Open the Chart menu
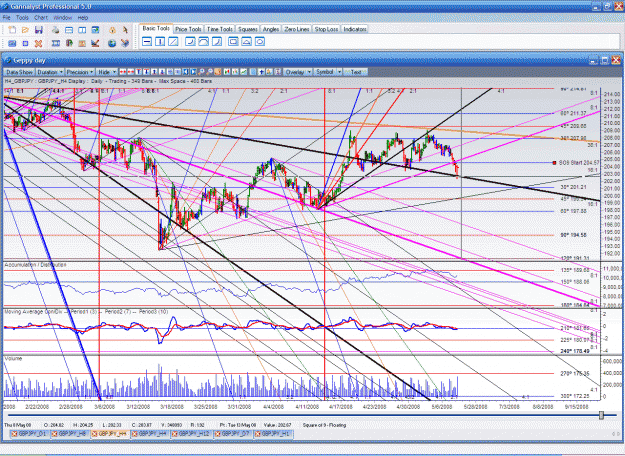The height and width of the screenshot is (456, 625). pyautogui.click(x=41, y=18)
